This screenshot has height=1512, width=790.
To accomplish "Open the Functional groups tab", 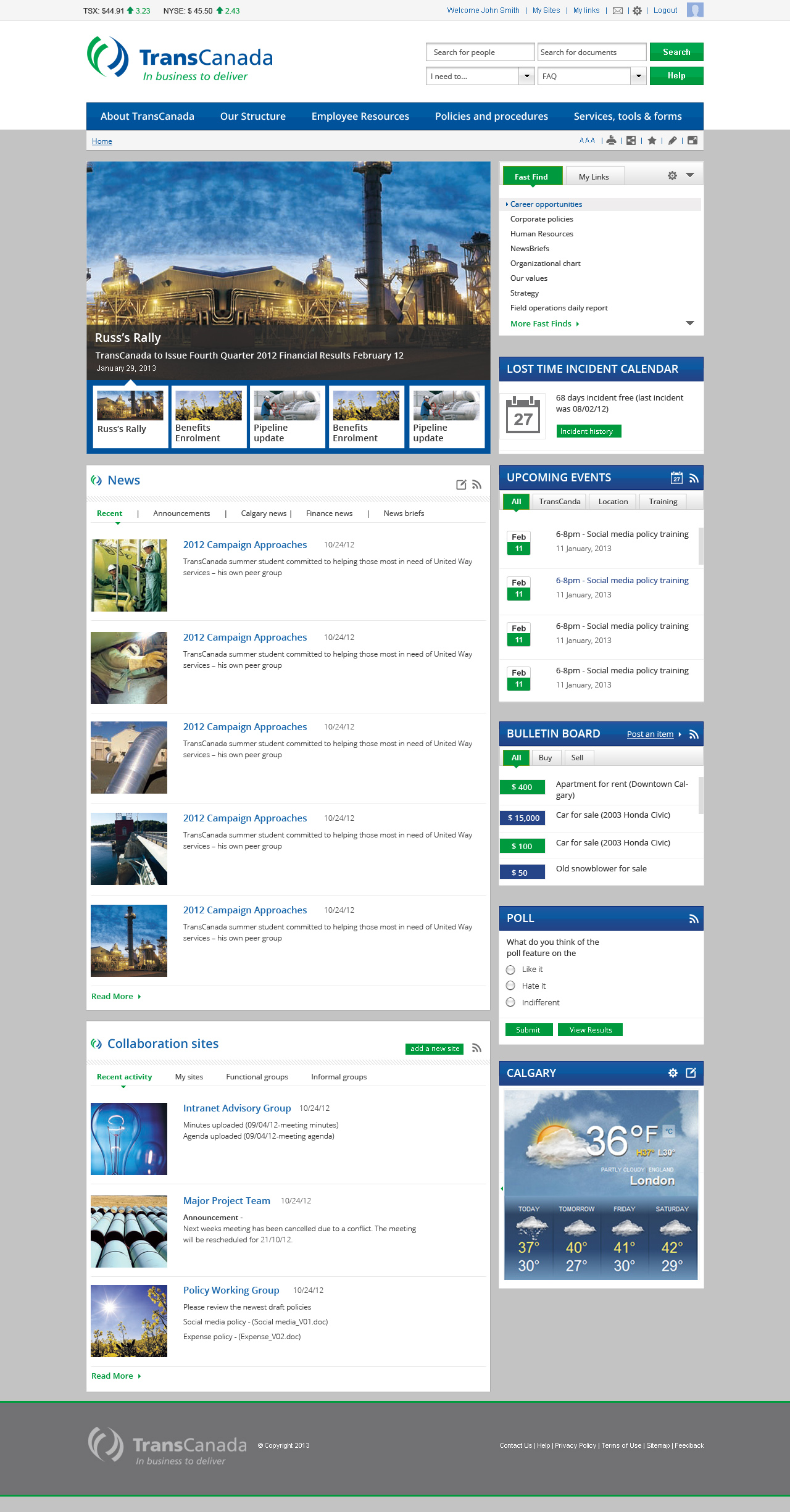I will point(257,1077).
